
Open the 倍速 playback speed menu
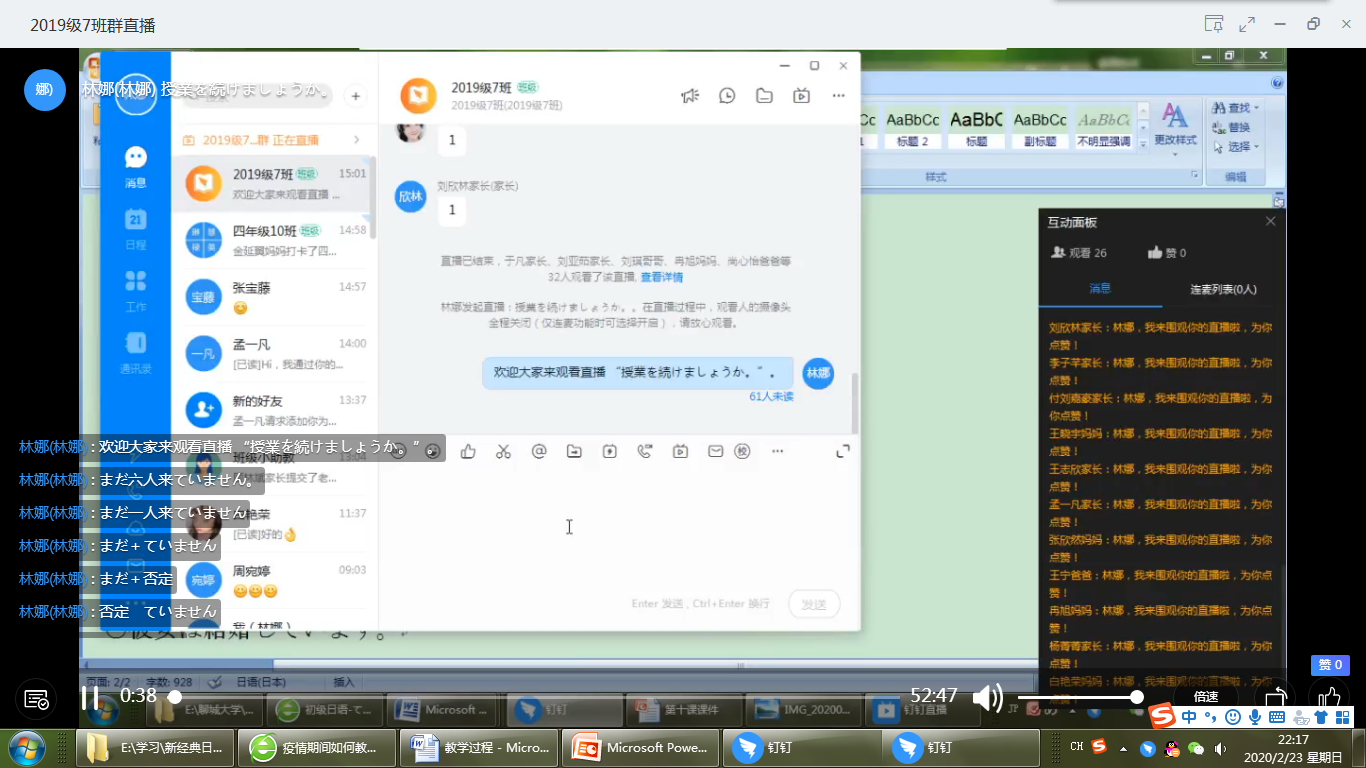(1206, 697)
